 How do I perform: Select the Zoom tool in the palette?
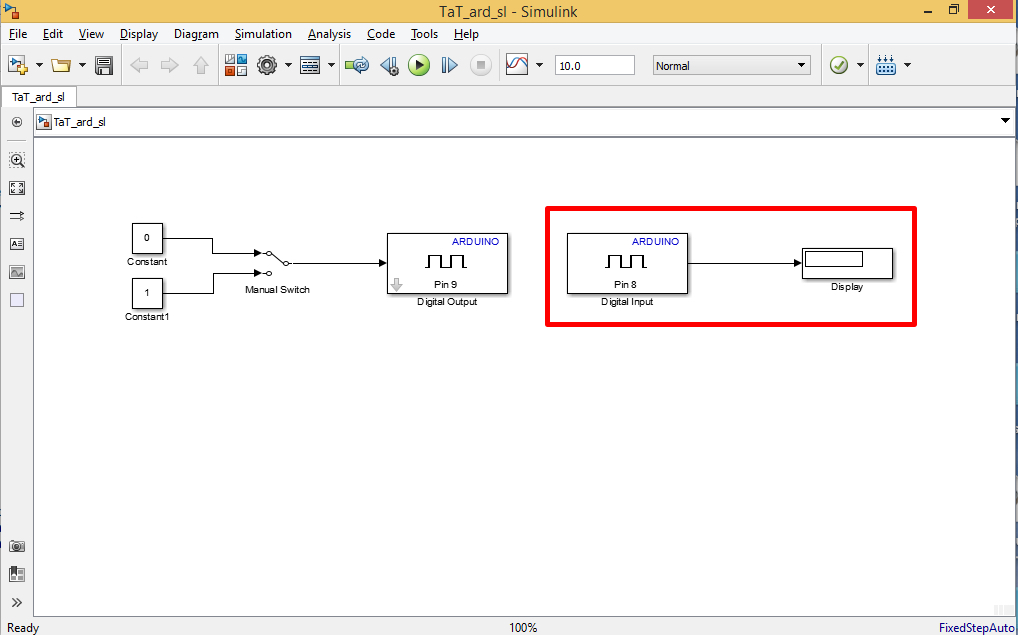click(17, 160)
